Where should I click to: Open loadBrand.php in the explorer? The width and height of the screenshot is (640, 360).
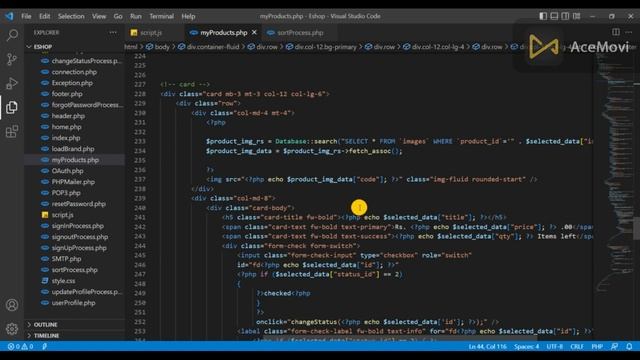pos(73,149)
